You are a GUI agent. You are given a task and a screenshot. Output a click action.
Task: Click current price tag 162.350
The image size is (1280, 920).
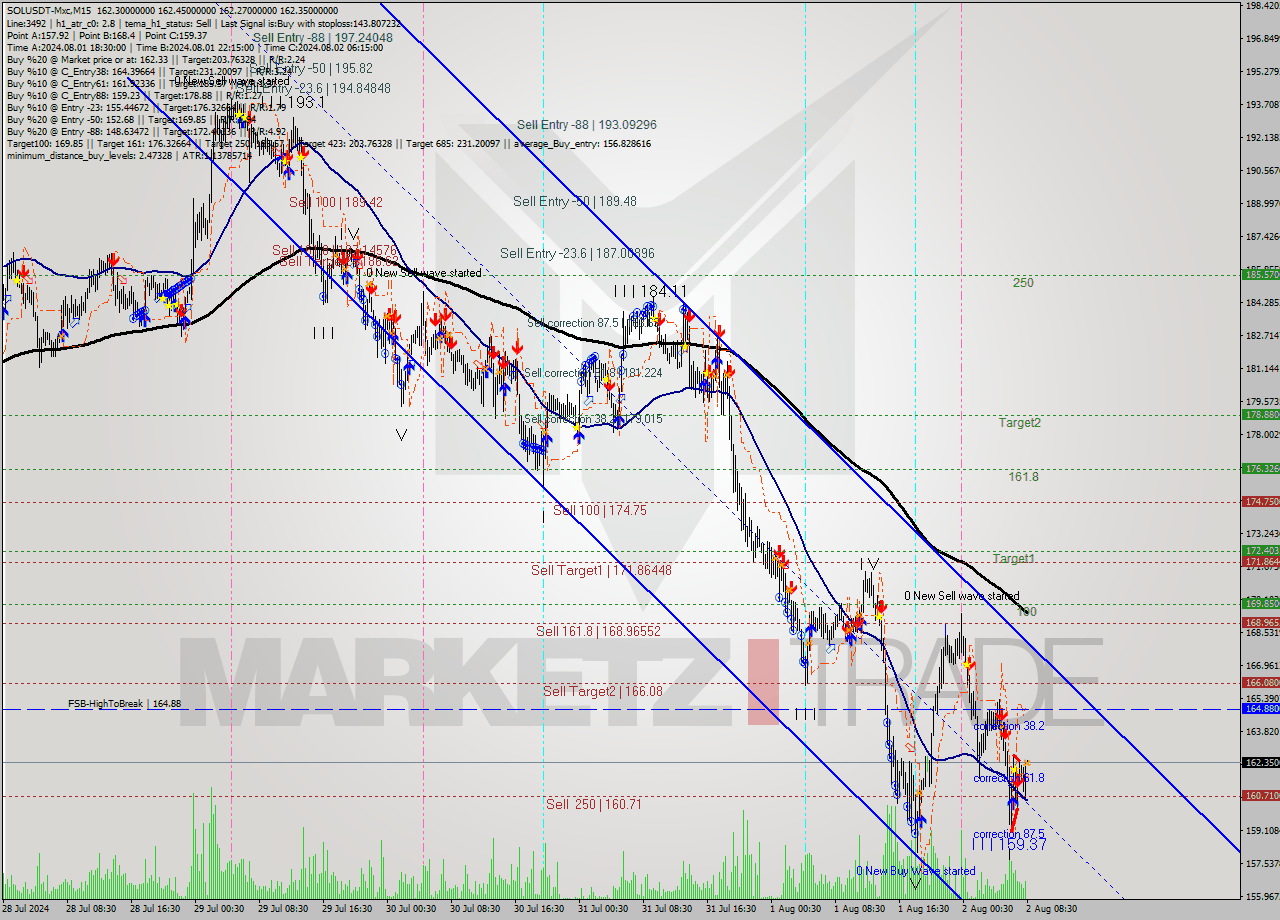pyautogui.click(x=1260, y=762)
